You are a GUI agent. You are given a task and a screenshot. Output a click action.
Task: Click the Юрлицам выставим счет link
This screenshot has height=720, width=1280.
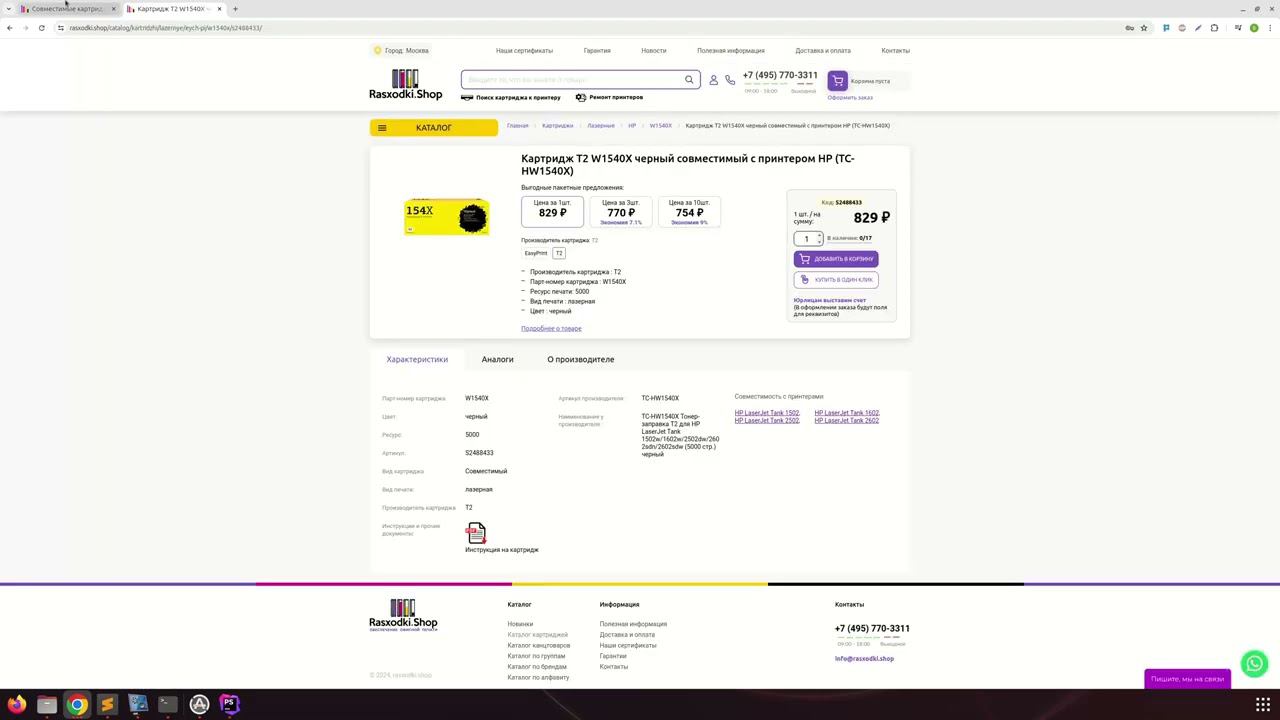[x=830, y=300]
